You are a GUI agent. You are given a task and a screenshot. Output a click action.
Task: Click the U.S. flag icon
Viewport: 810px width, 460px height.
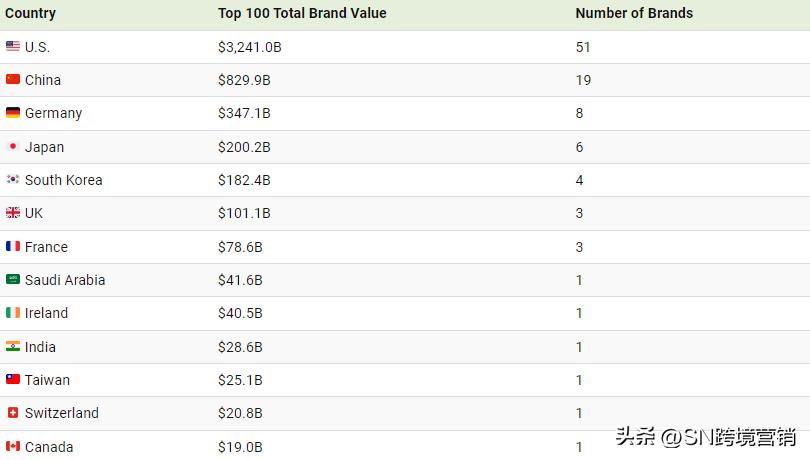(x=13, y=46)
